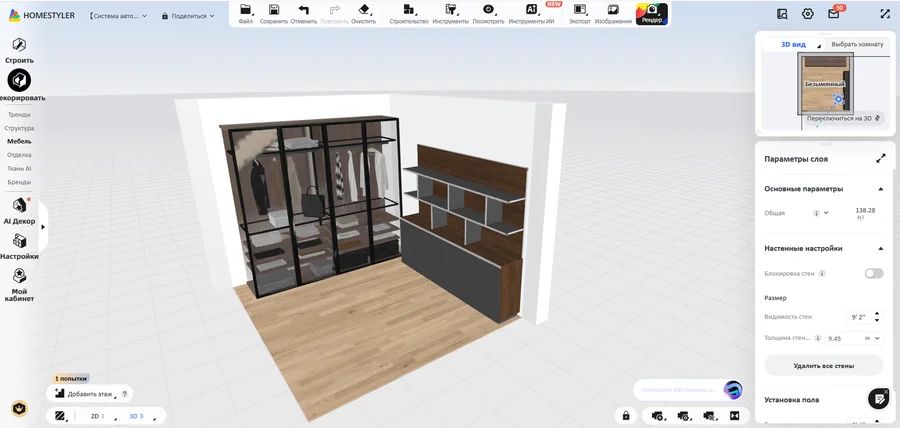900x428 pixels.
Task: Open the Поделиться share dropdown
Action: (x=188, y=16)
